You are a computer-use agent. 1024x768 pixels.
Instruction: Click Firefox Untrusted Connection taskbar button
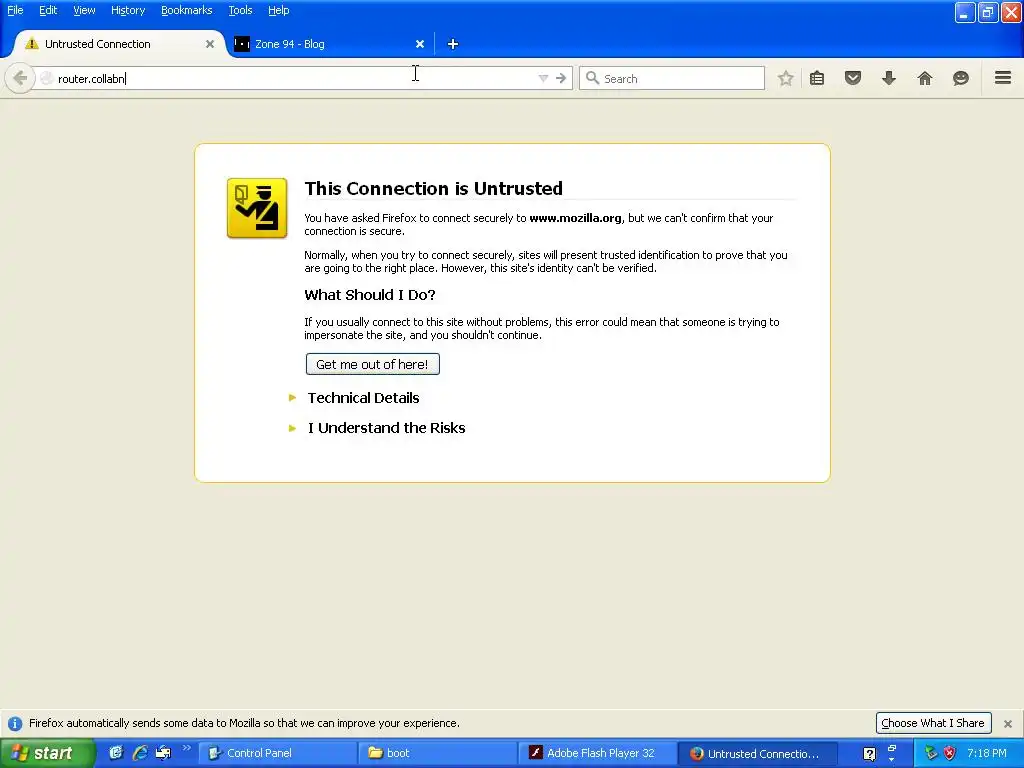(758, 753)
